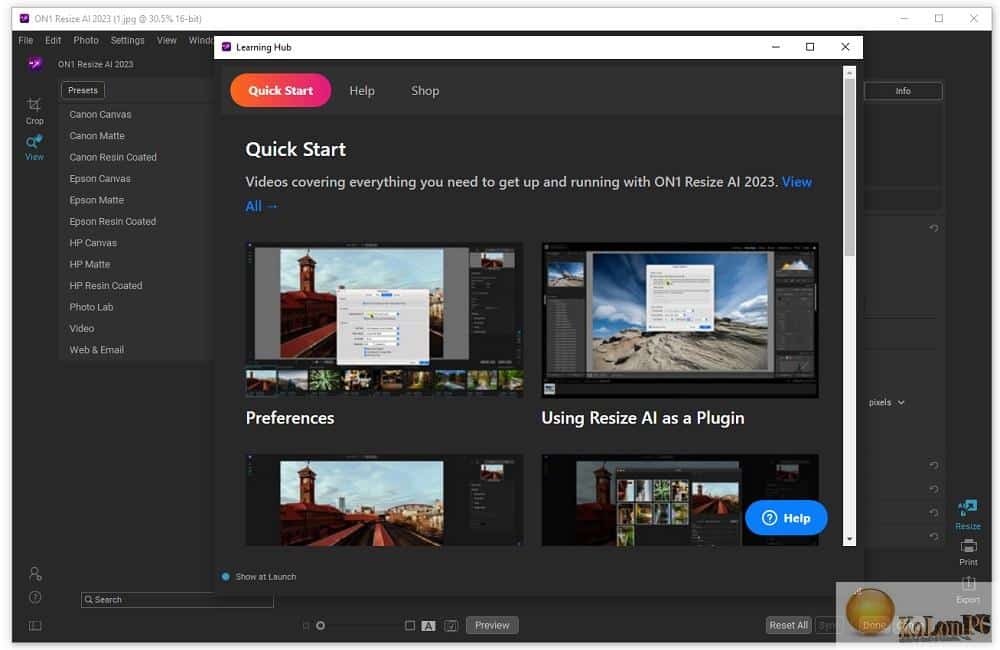This screenshot has width=1000, height=650.
Task: Expand the Web & Email preset category
Action: (x=97, y=350)
